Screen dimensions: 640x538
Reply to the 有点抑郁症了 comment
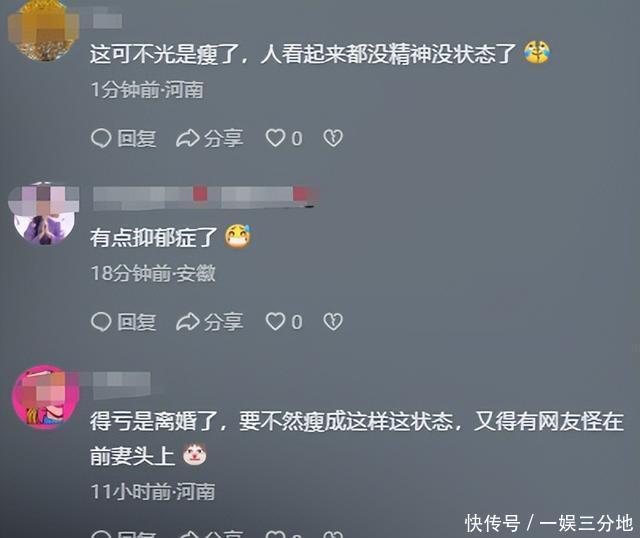click(x=124, y=322)
